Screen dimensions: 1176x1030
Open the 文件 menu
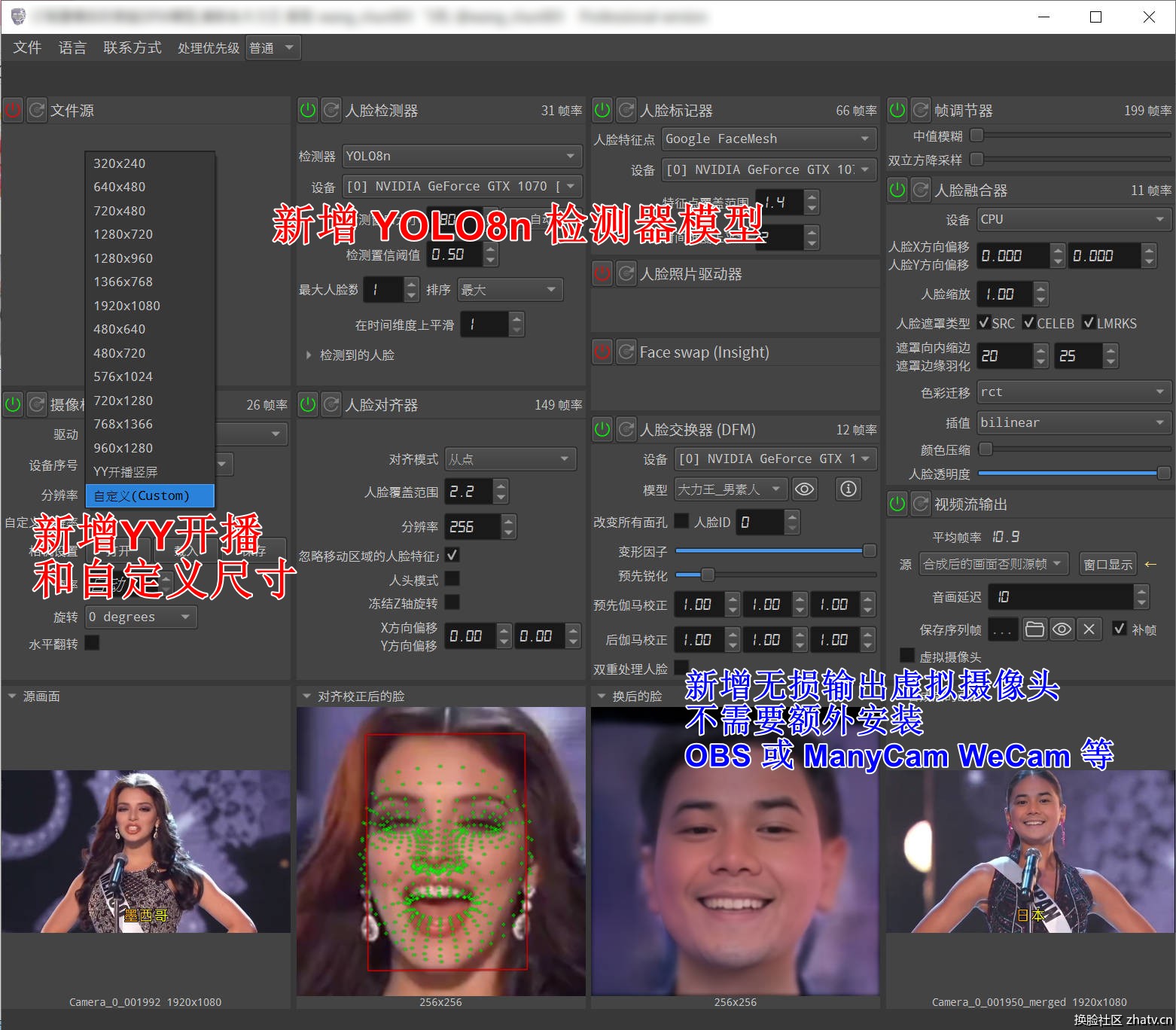(27, 47)
